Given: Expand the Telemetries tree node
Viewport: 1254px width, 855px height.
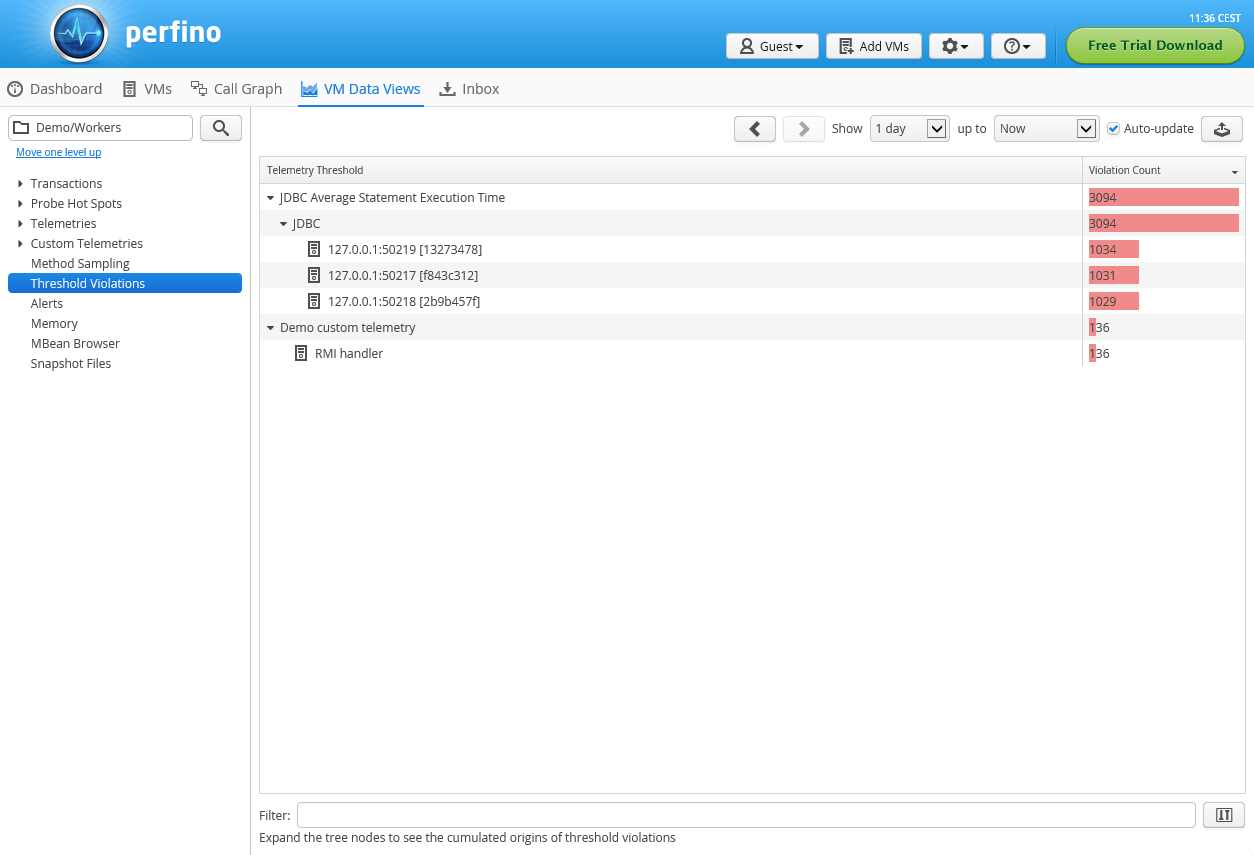Looking at the screenshot, I should pyautogui.click(x=20, y=224).
